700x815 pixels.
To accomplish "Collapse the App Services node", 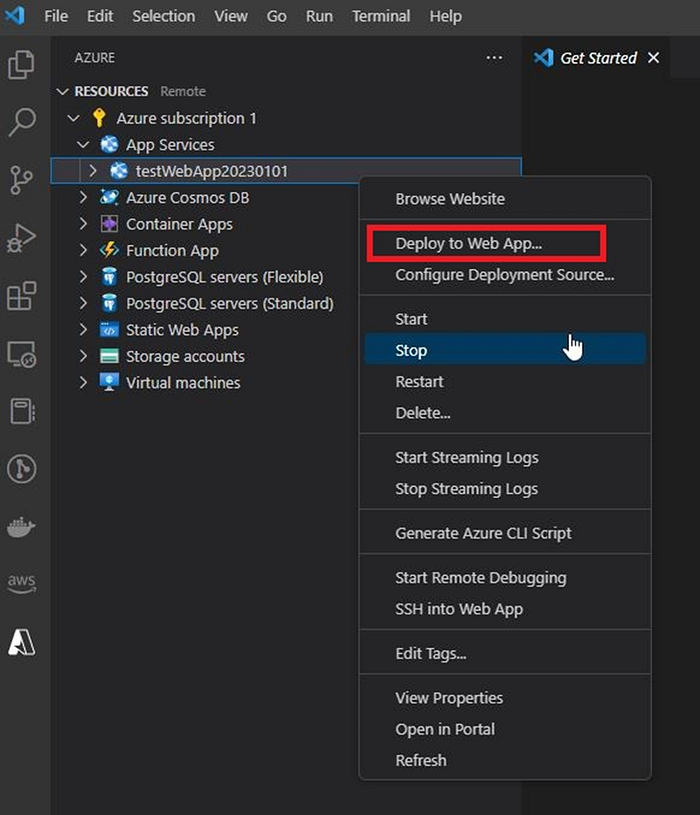I will pyautogui.click(x=83, y=144).
